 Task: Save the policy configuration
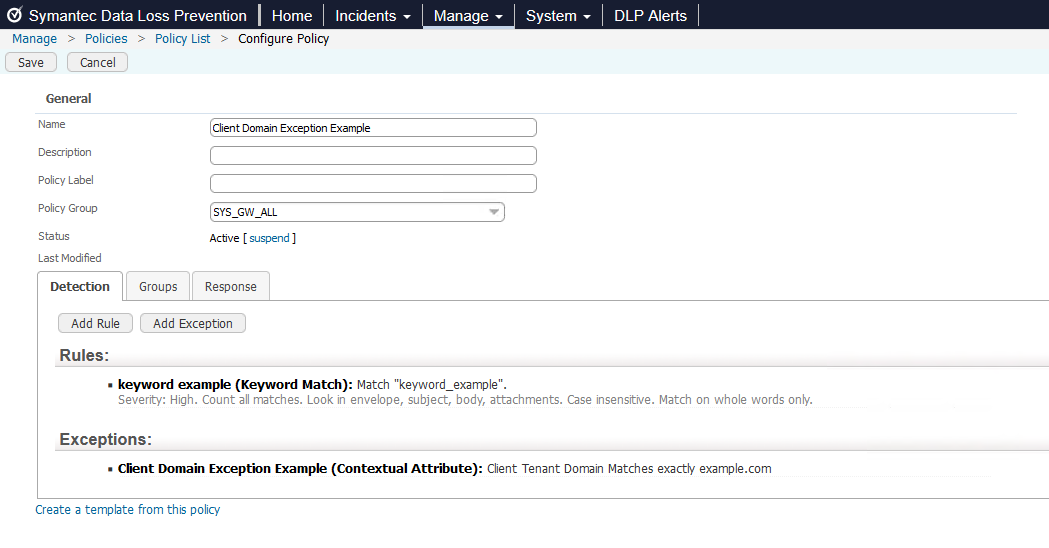(x=31, y=62)
